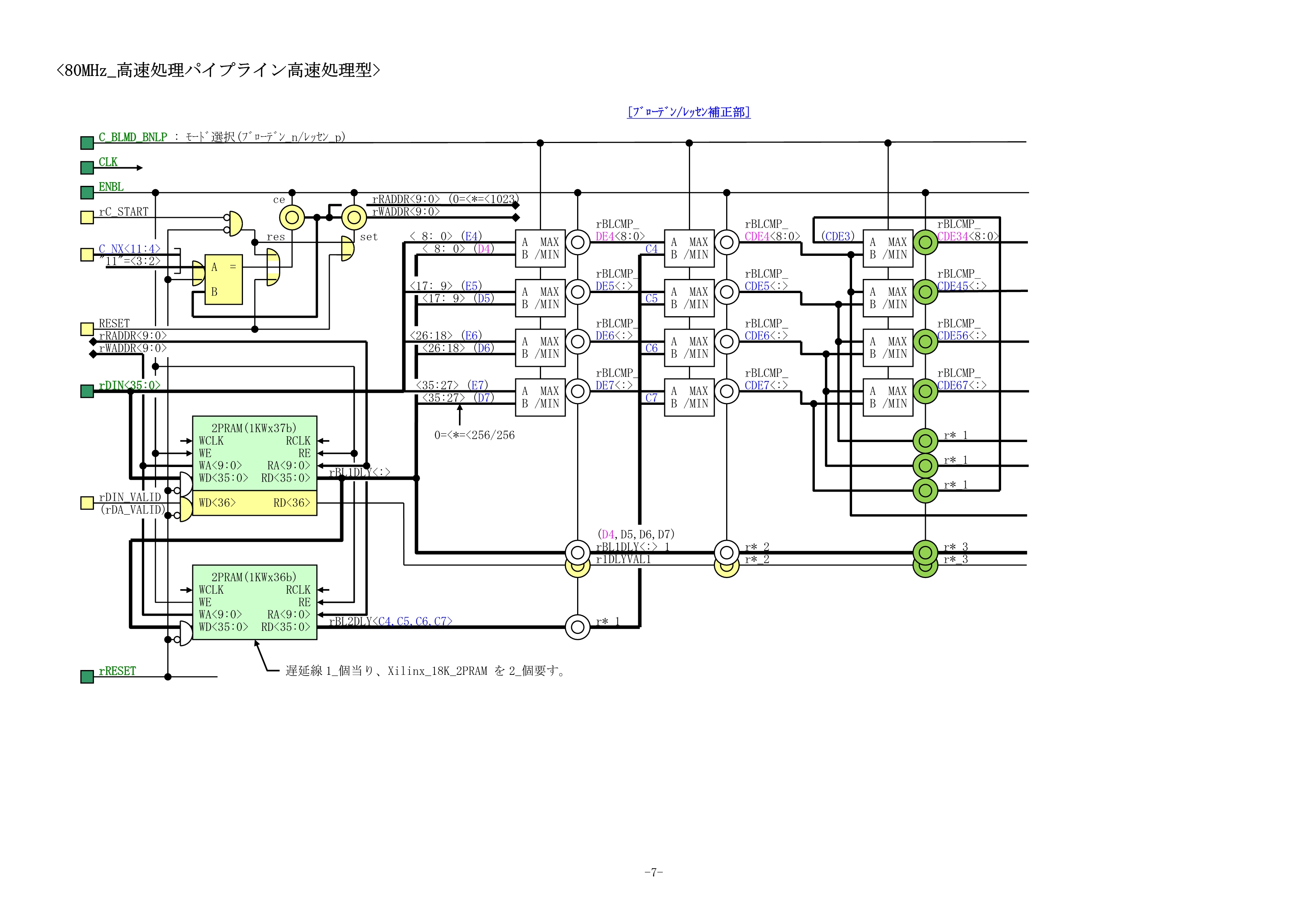Click the (rDA_VALID) label

(x=133, y=510)
